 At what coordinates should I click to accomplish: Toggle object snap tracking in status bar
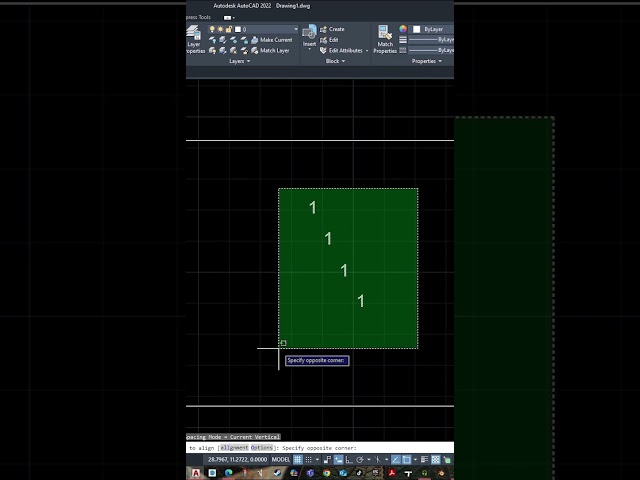click(396, 460)
